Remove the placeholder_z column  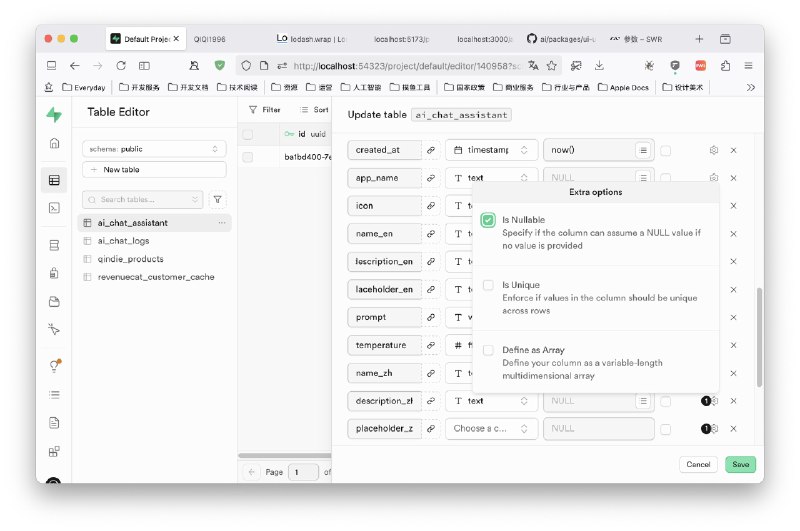pos(733,428)
